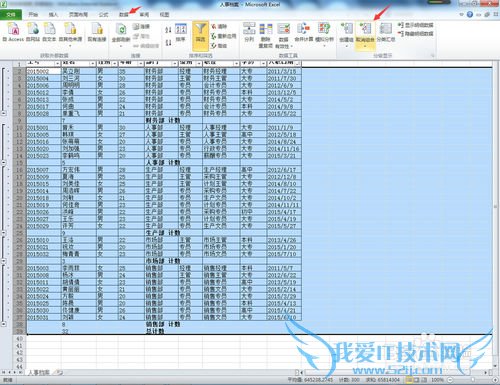
Task: Click zoom out minus button
Action: click(x=450, y=380)
